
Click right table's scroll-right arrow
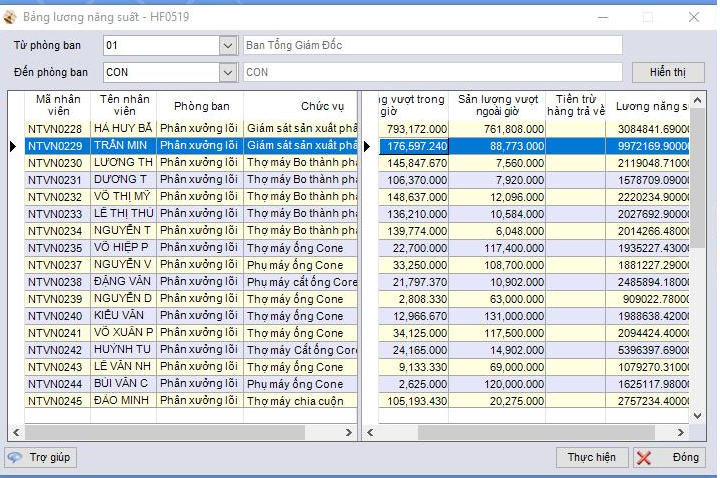tap(681, 433)
